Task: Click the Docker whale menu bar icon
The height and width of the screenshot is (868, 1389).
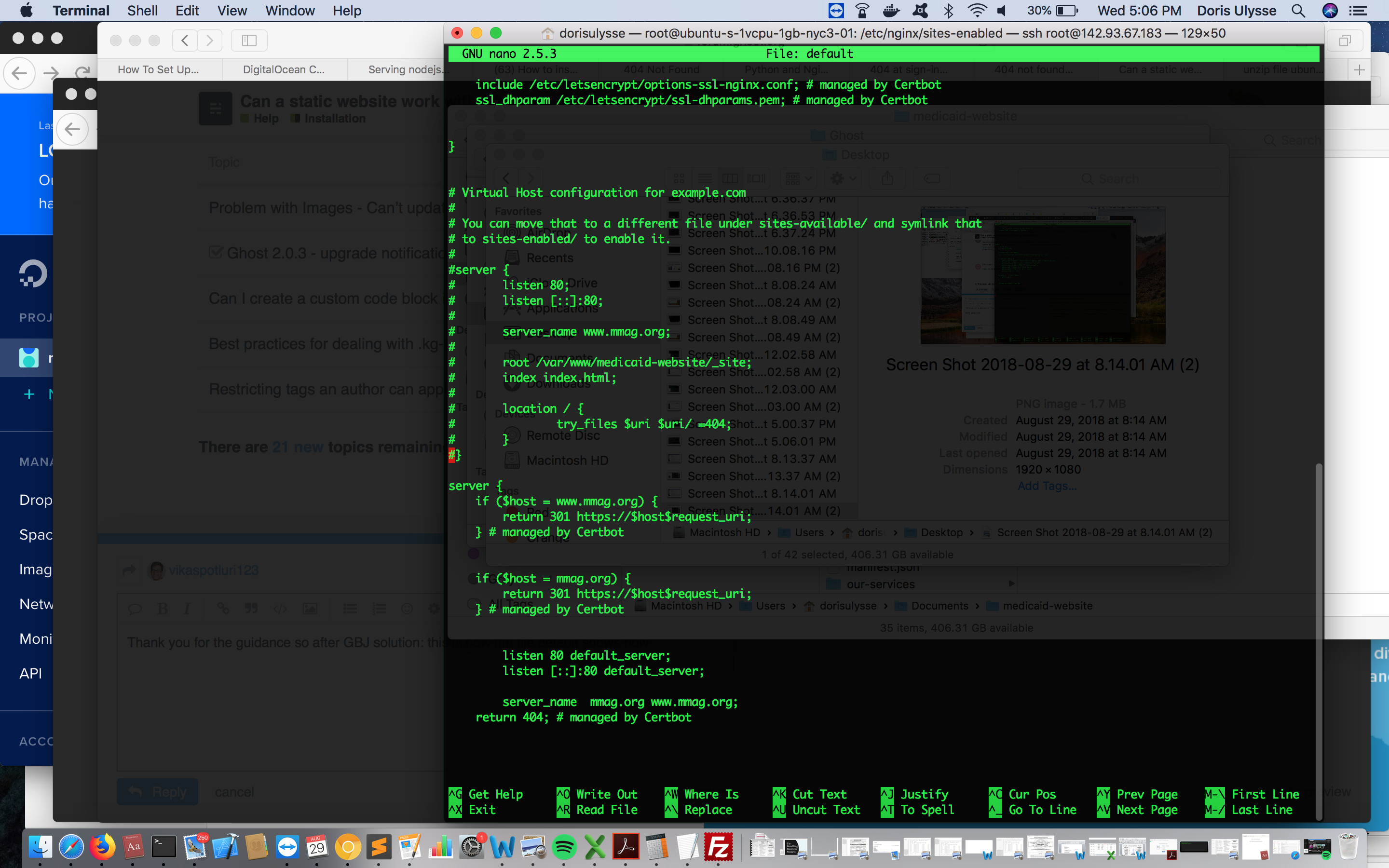Action: coord(891,10)
